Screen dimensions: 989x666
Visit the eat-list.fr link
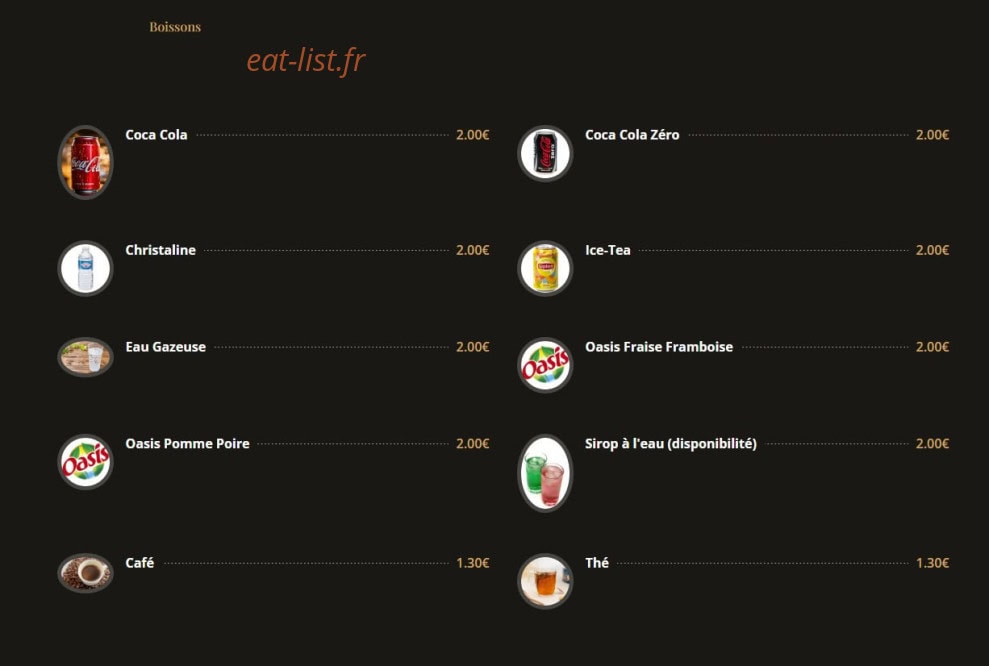click(306, 61)
